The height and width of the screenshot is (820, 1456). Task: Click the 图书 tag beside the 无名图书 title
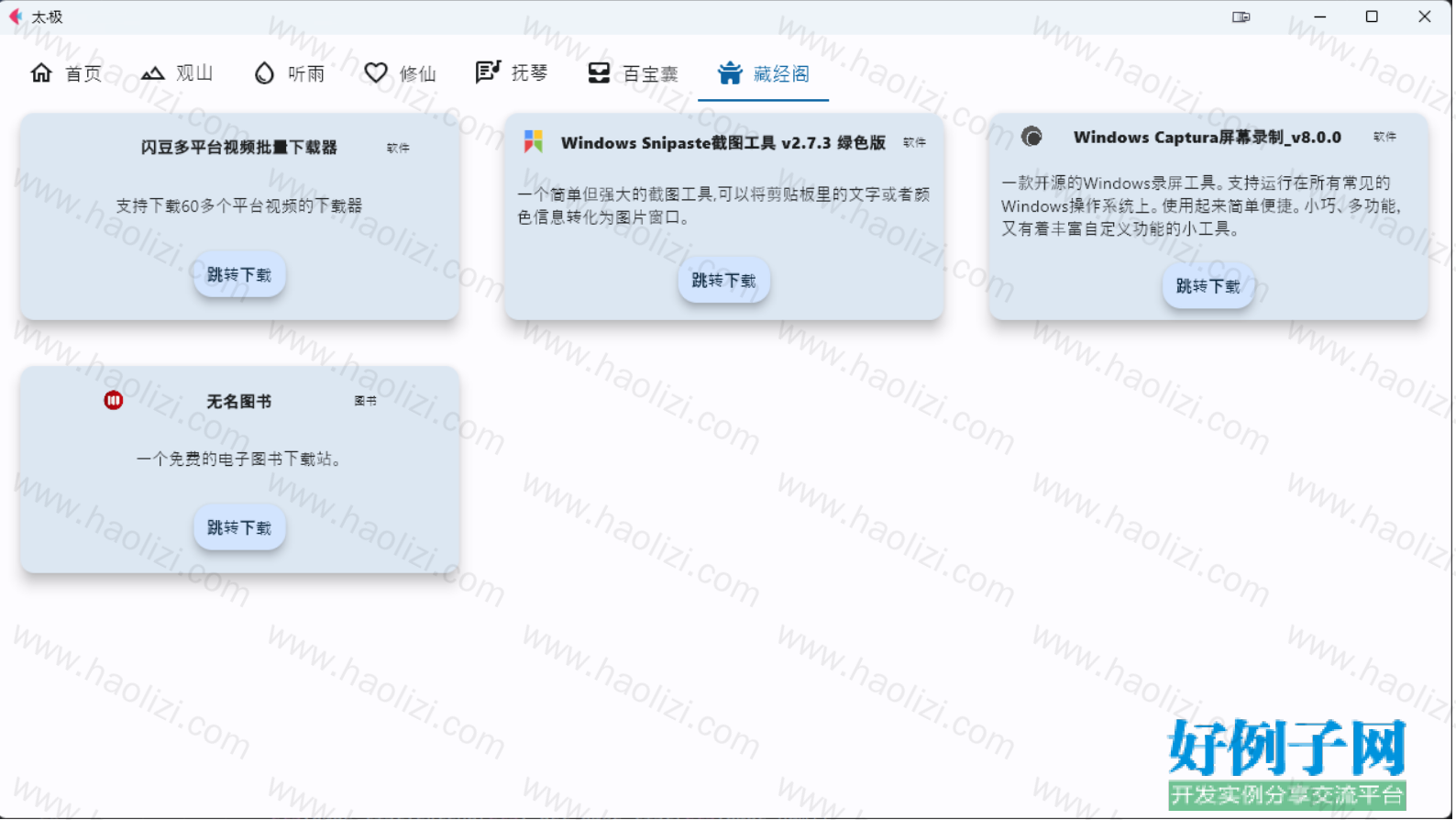[365, 401]
